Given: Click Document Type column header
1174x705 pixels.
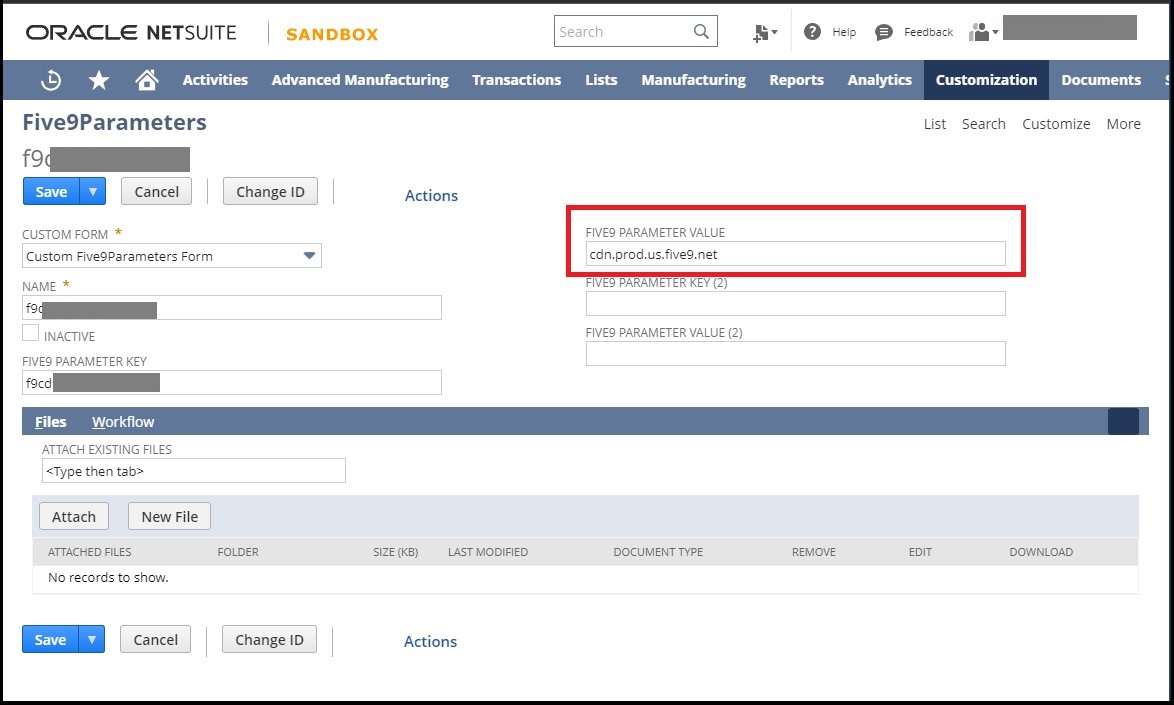Looking at the screenshot, I should point(658,552).
